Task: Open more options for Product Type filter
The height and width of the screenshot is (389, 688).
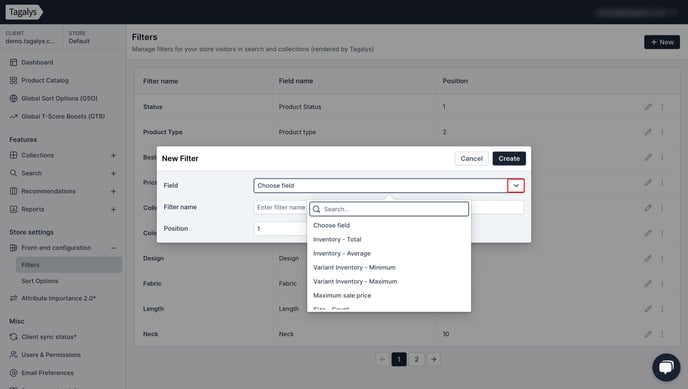Action: pos(662,132)
